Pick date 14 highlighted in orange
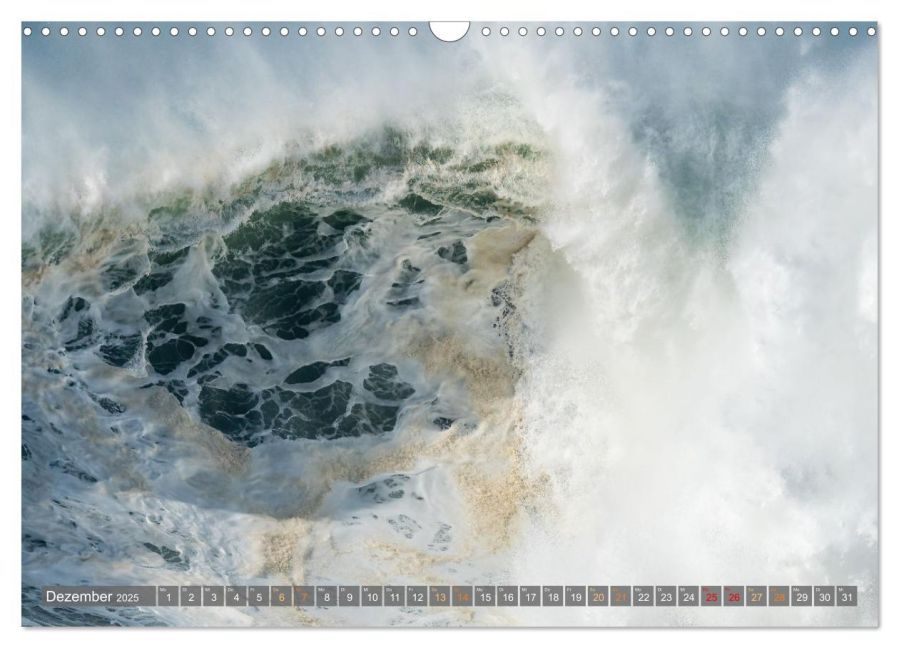Image resolution: width=899 pixels, height=648 pixels. pos(463,597)
